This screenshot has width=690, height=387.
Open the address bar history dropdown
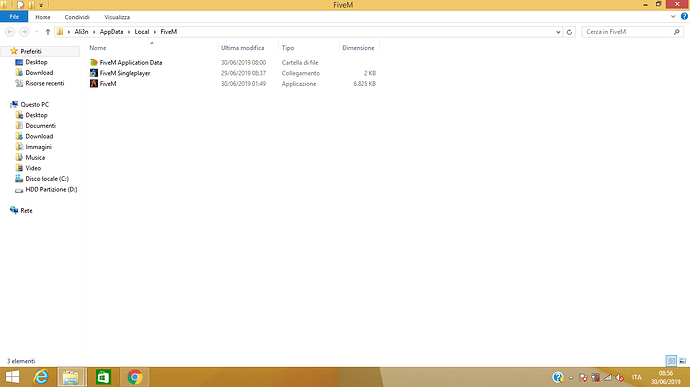(x=558, y=32)
